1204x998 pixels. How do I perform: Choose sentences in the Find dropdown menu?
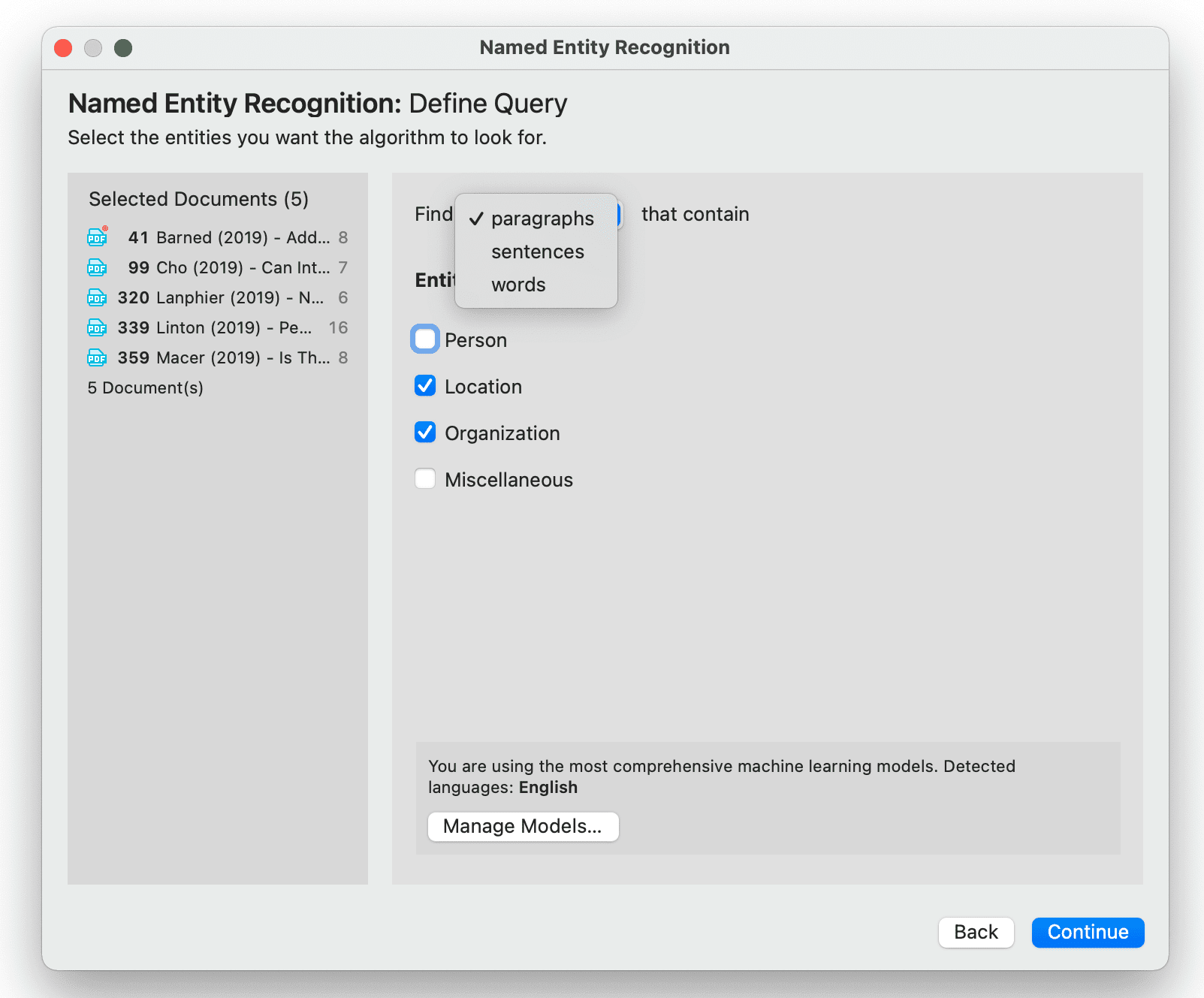click(536, 252)
